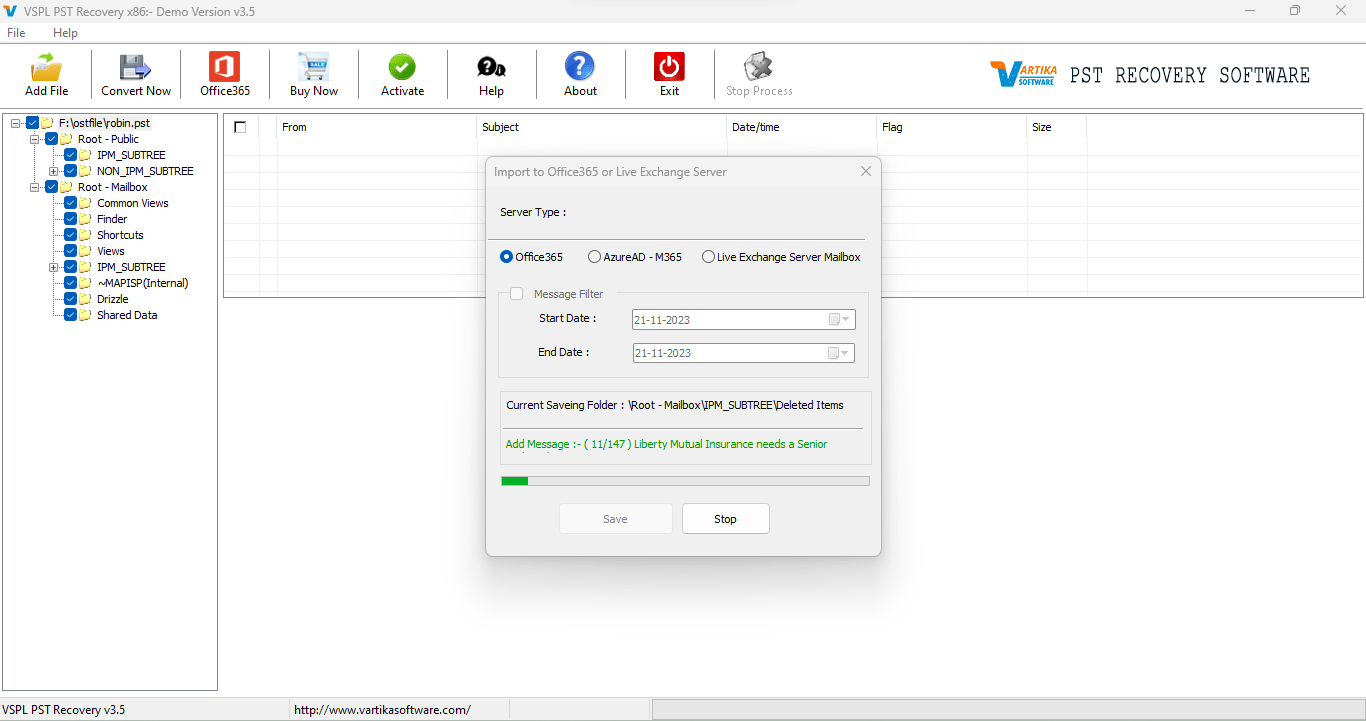Sort by the Subject column header

[602, 127]
